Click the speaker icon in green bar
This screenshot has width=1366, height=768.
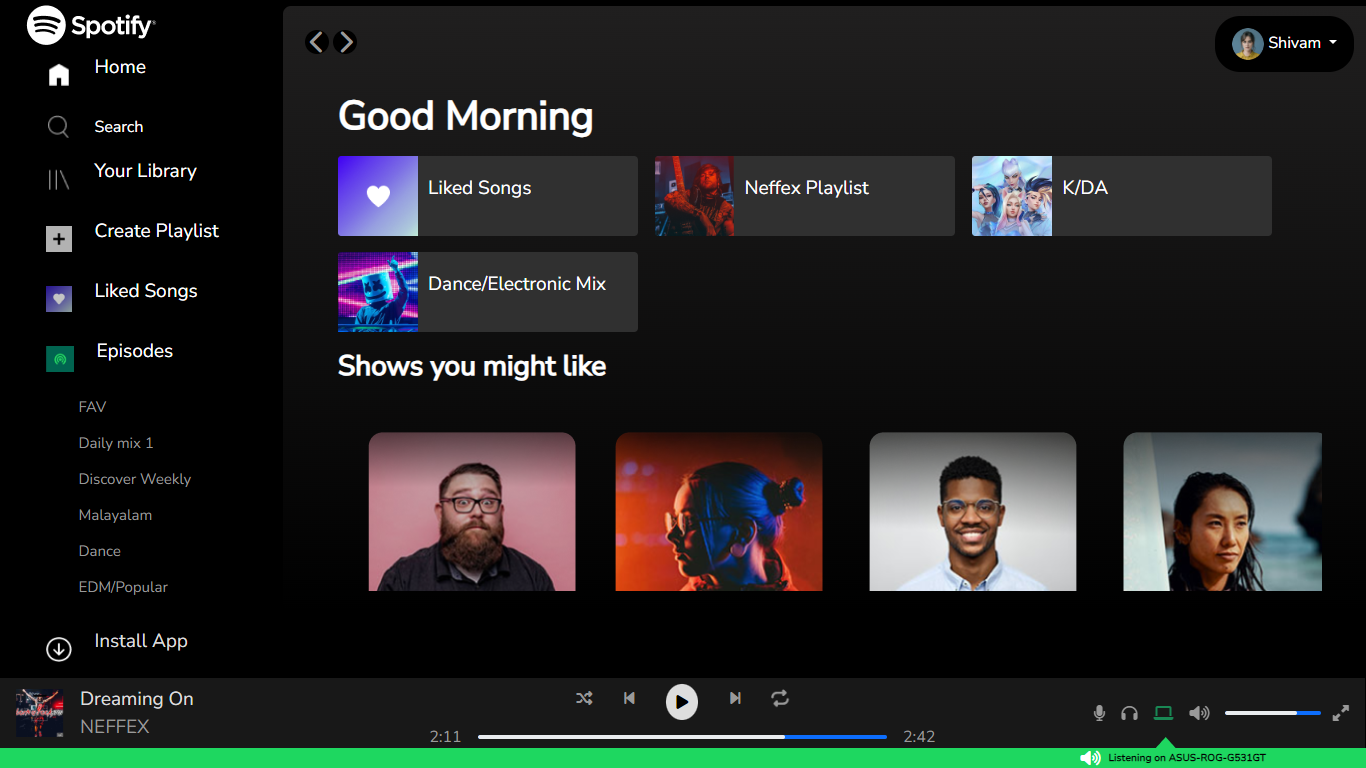pyautogui.click(x=1090, y=758)
